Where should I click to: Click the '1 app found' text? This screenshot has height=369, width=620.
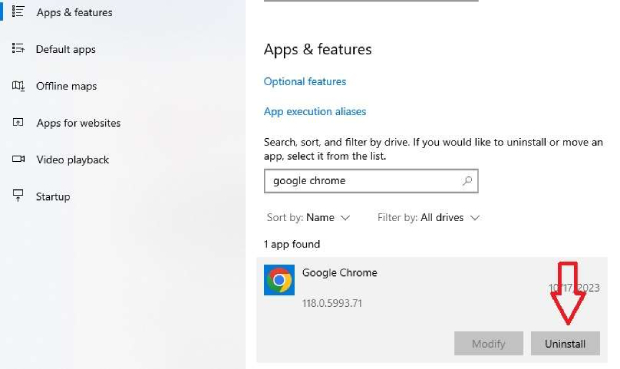(x=292, y=244)
